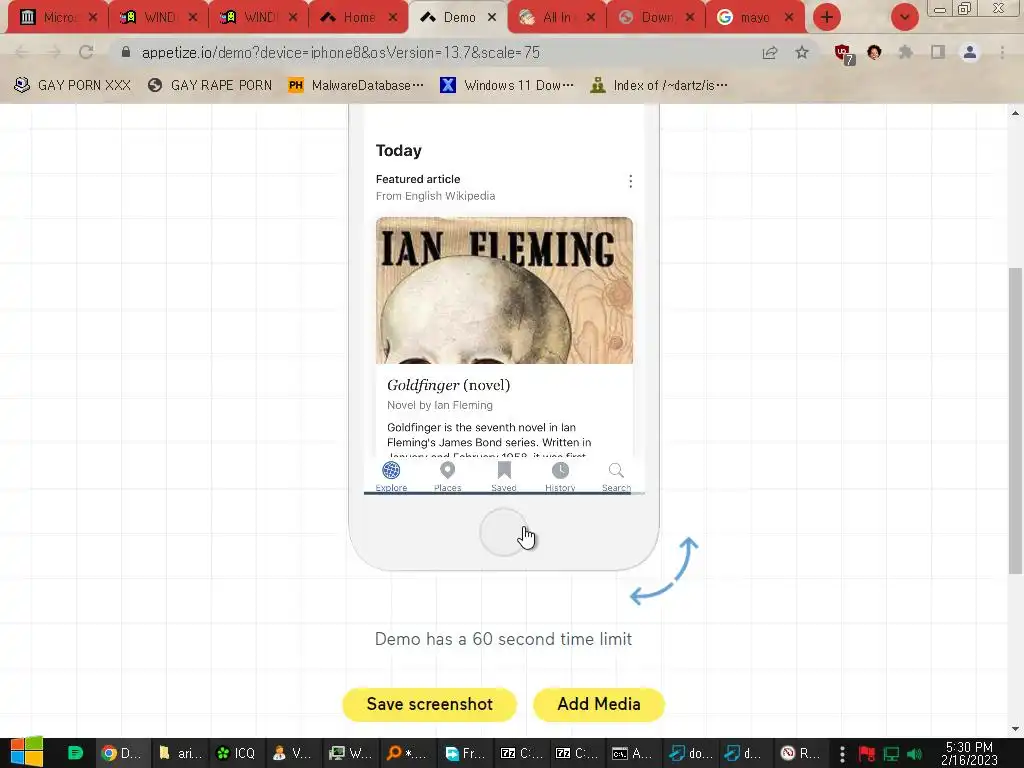Screen dimensions: 1024x768
Task: Open a new tab with plus button
Action: [x=827, y=17]
